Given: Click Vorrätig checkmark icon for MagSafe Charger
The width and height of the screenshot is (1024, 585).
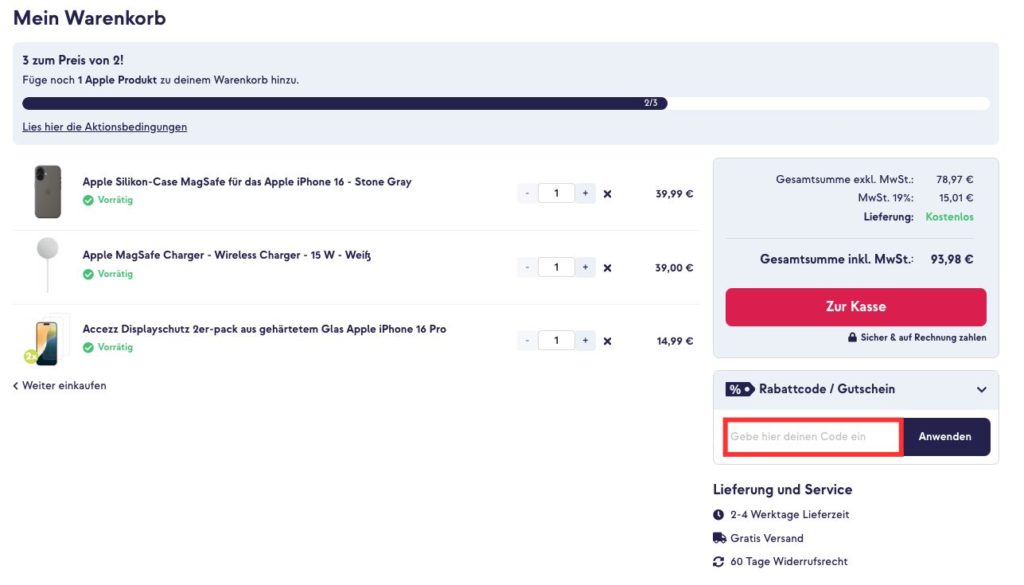Looking at the screenshot, I should click(88, 274).
